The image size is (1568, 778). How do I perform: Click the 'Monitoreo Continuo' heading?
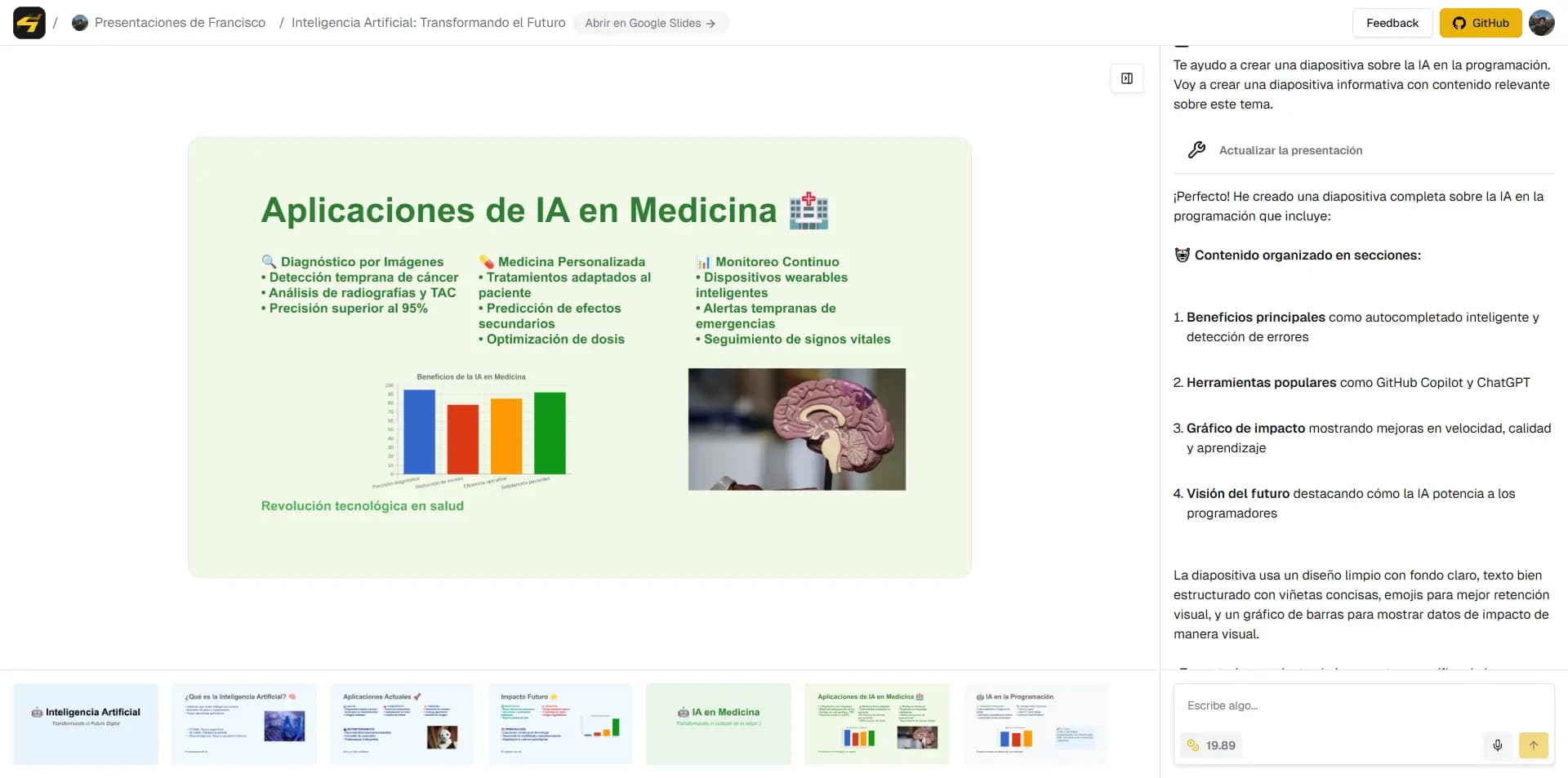777,262
